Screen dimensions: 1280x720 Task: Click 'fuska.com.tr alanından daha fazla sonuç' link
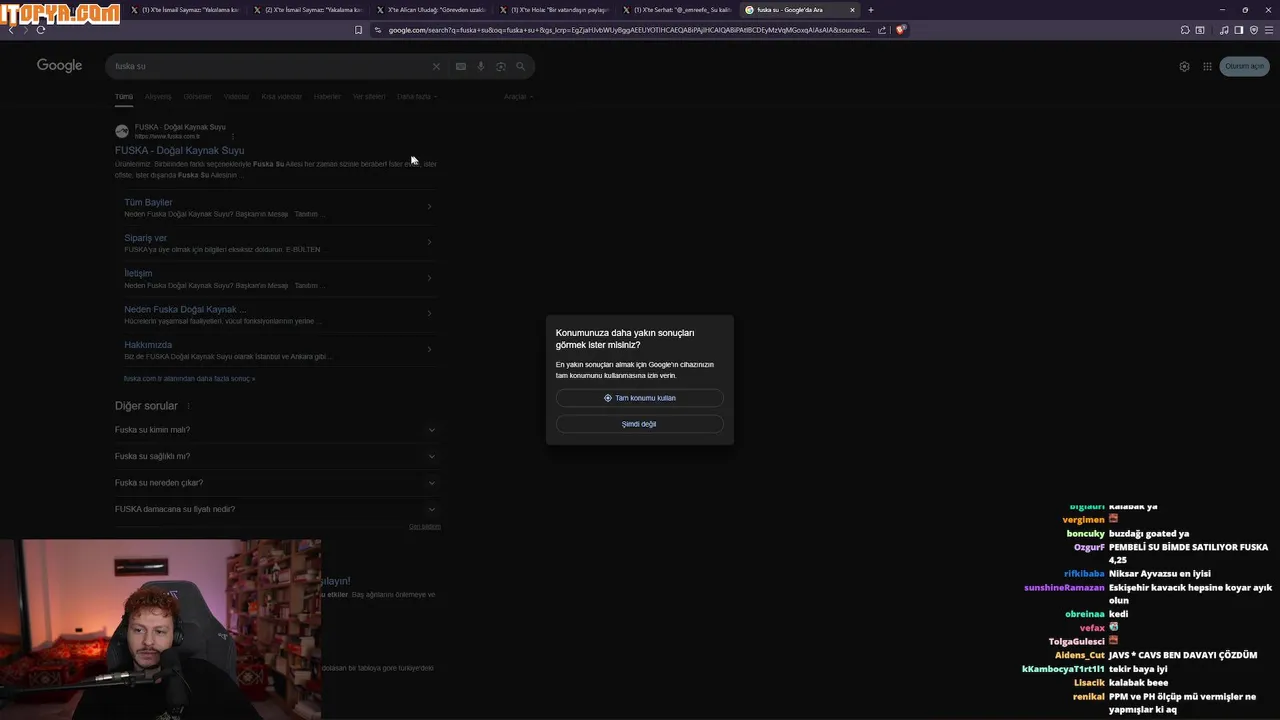pos(189,379)
